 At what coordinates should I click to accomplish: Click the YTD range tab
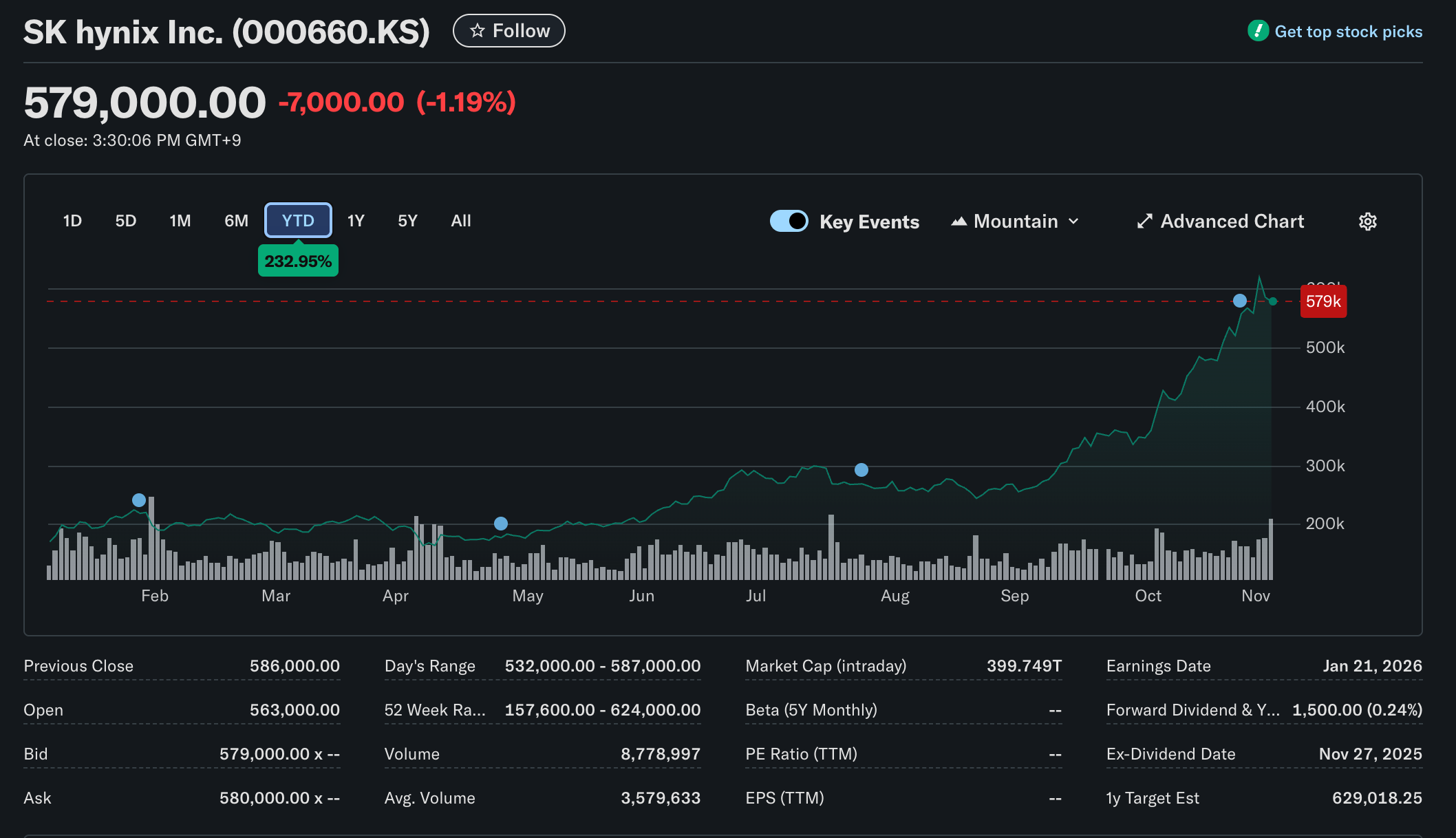pyautogui.click(x=298, y=221)
